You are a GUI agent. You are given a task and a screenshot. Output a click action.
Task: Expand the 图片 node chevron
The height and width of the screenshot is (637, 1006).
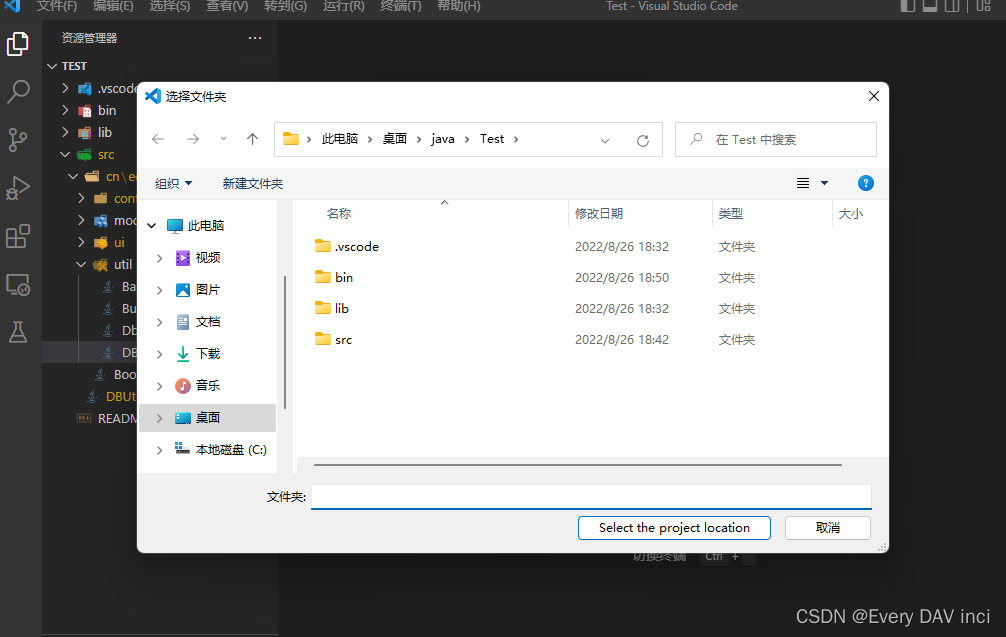coord(160,290)
